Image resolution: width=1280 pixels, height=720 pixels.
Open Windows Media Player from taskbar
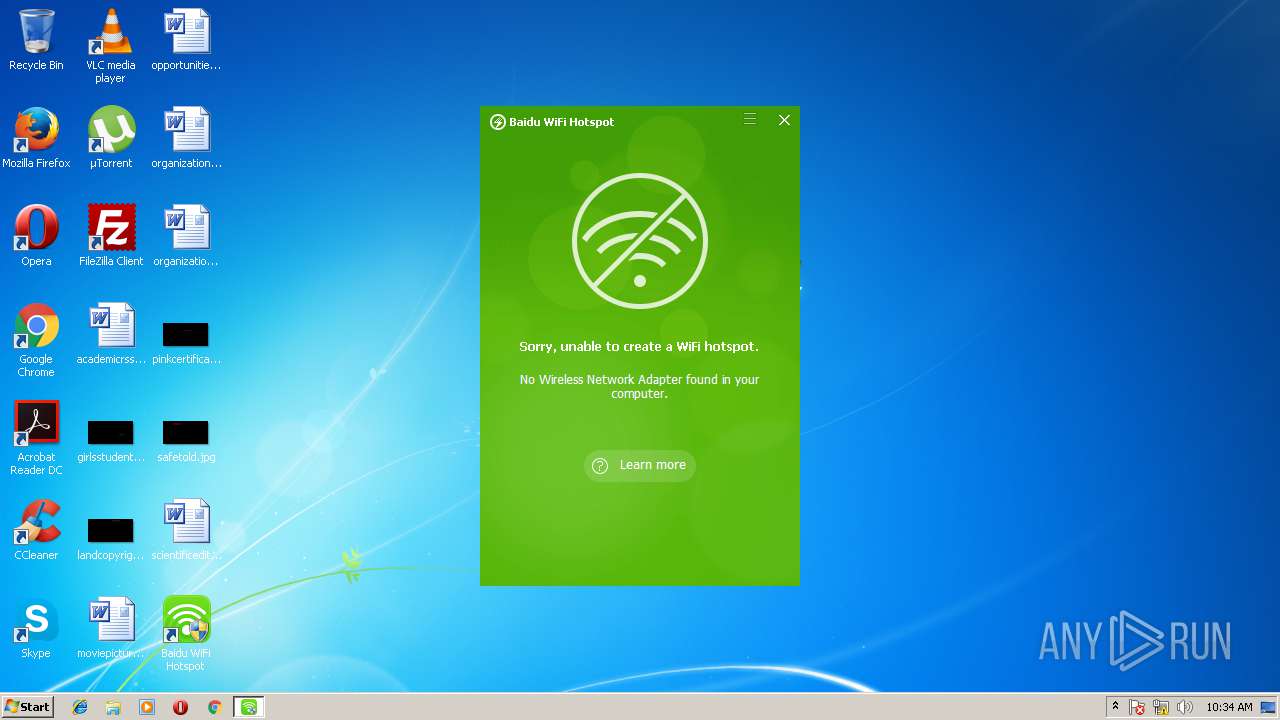147,707
